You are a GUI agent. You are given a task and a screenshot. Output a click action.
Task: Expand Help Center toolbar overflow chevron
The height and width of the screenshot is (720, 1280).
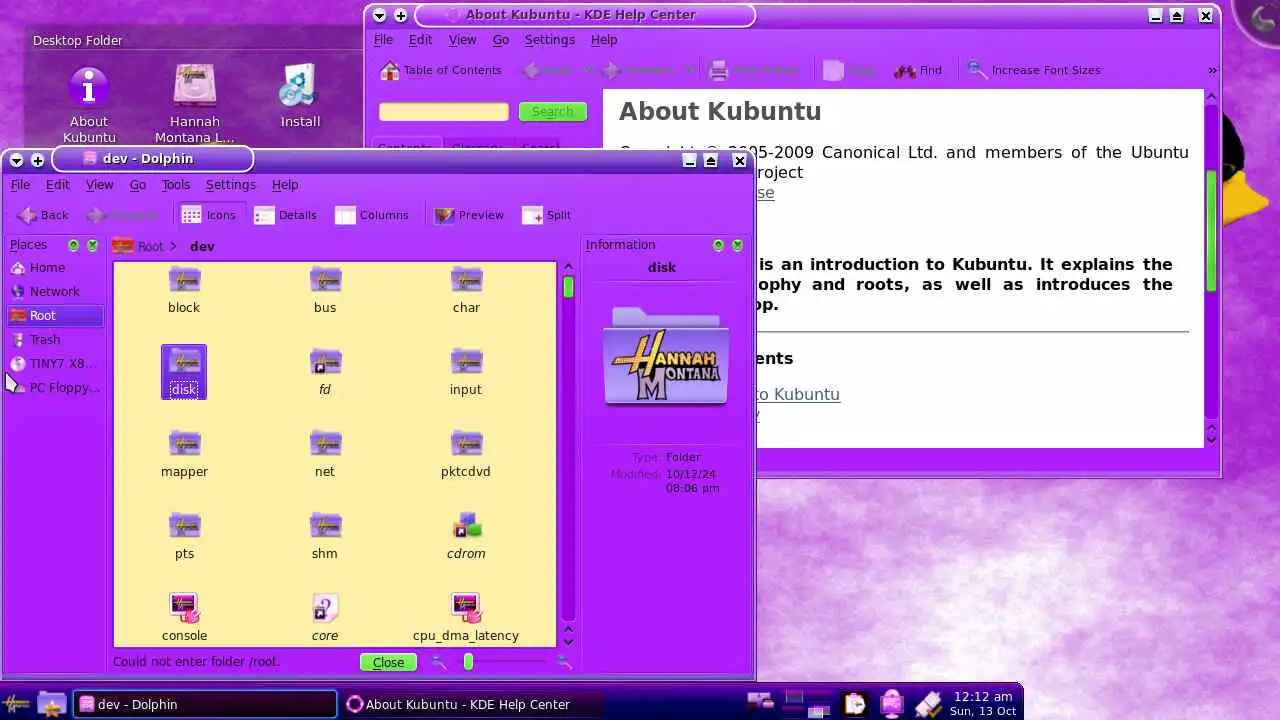point(1212,70)
